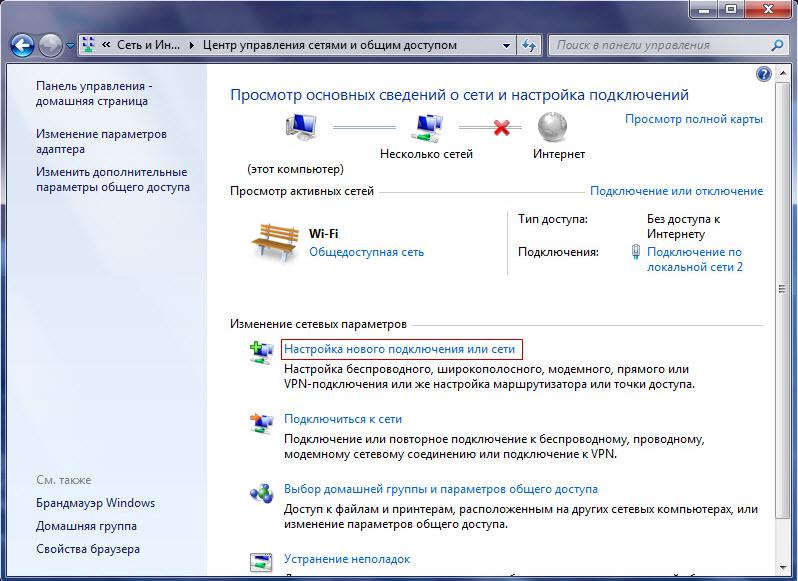Click the "Просмотр активных сетей" heading
Screen dimensions: 798x581
302,191
